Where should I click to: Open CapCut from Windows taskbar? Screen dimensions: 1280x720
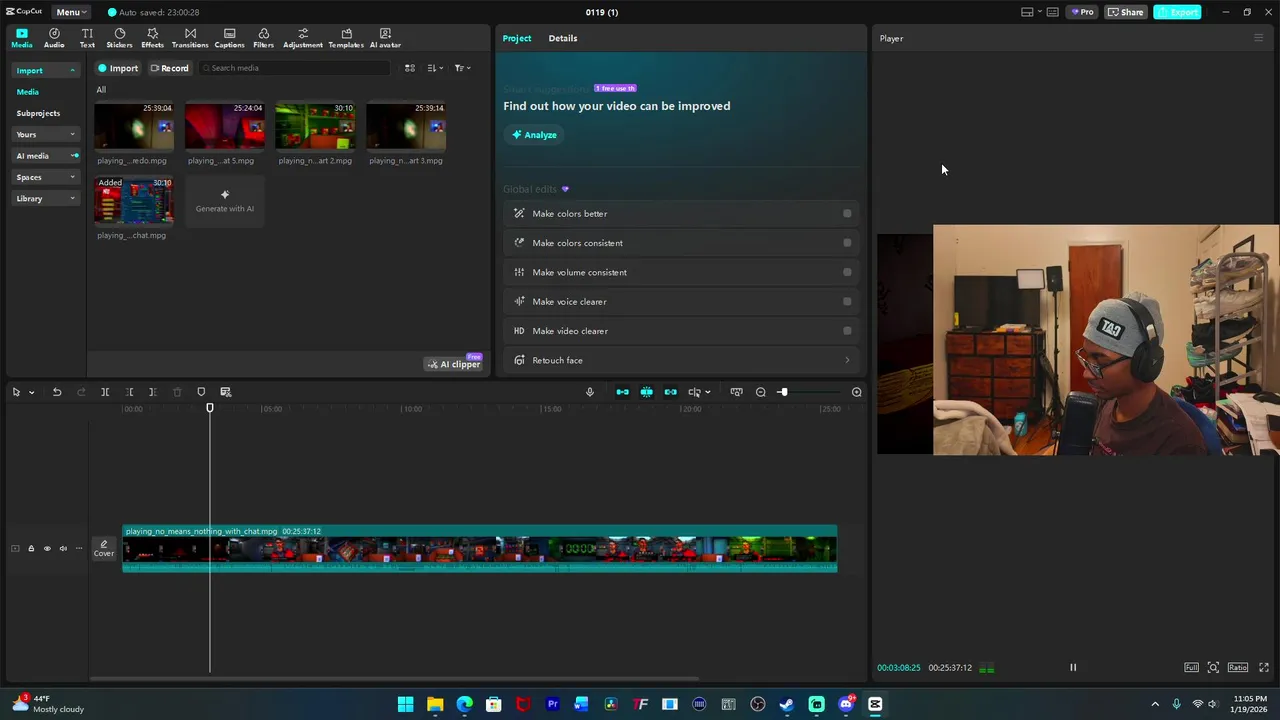pyautogui.click(x=875, y=704)
